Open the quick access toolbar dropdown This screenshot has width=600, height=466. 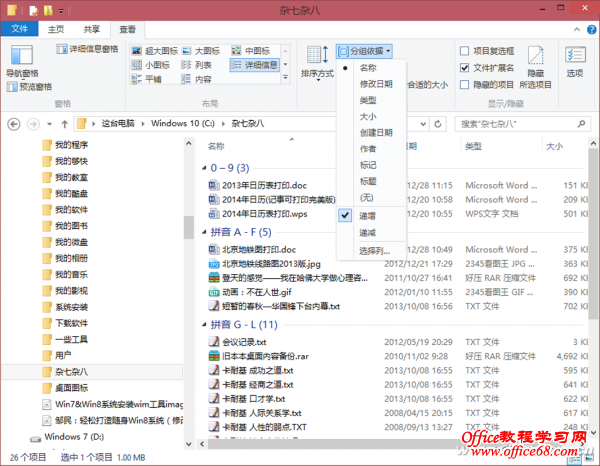coord(61,11)
